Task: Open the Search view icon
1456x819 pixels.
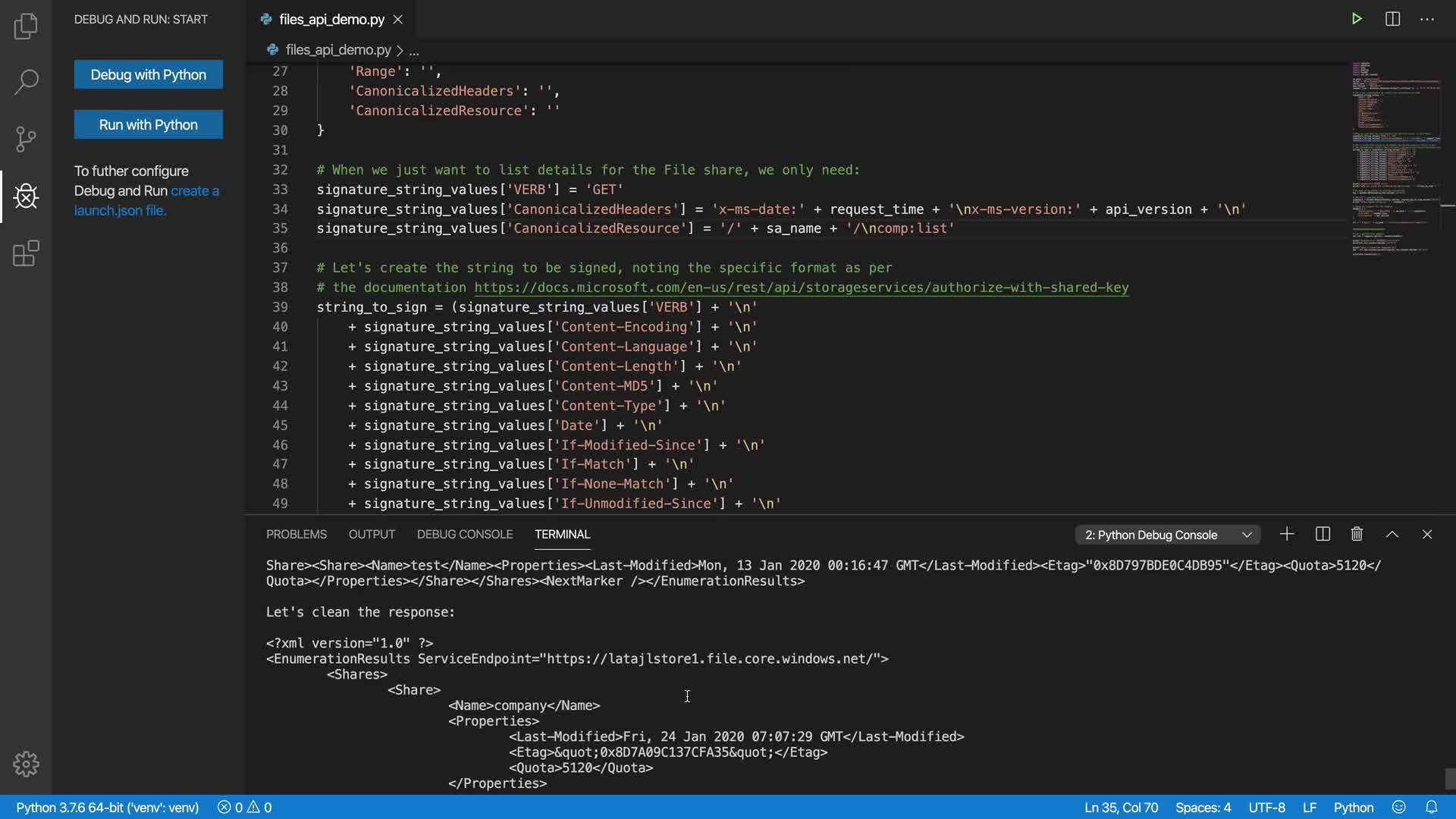Action: [26, 82]
